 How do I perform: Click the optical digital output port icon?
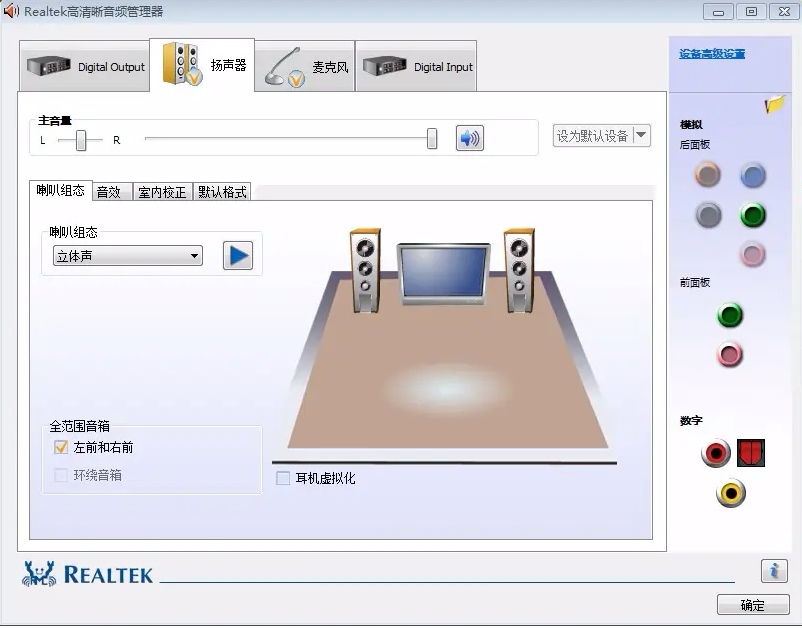[751, 453]
